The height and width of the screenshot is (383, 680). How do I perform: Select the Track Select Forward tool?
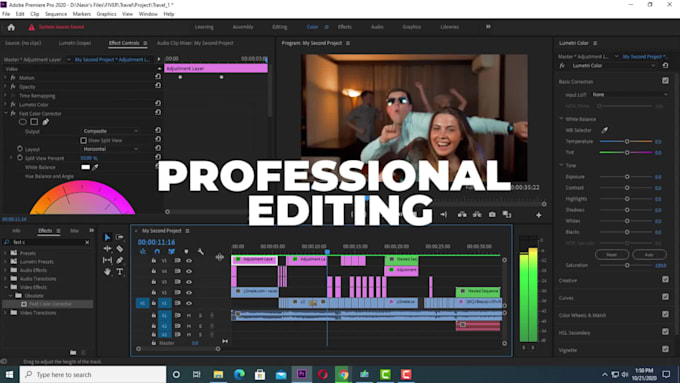(120, 237)
